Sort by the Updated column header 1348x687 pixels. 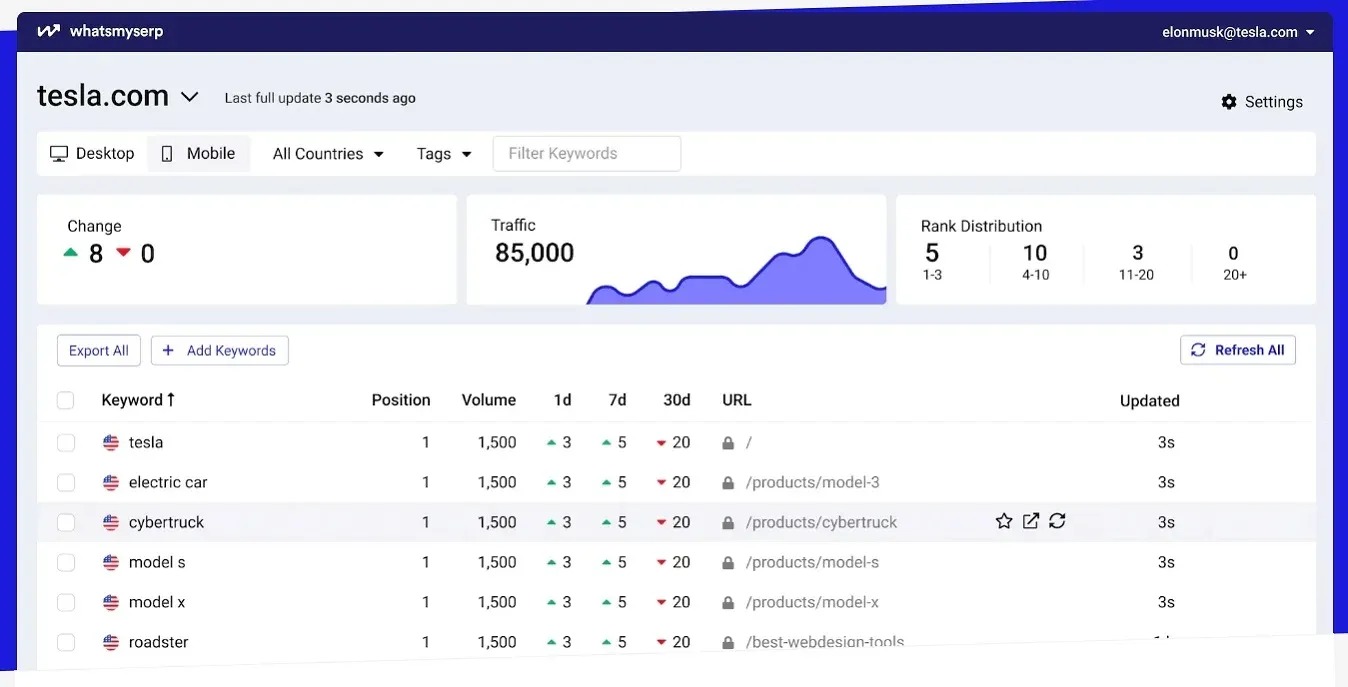click(x=1150, y=401)
